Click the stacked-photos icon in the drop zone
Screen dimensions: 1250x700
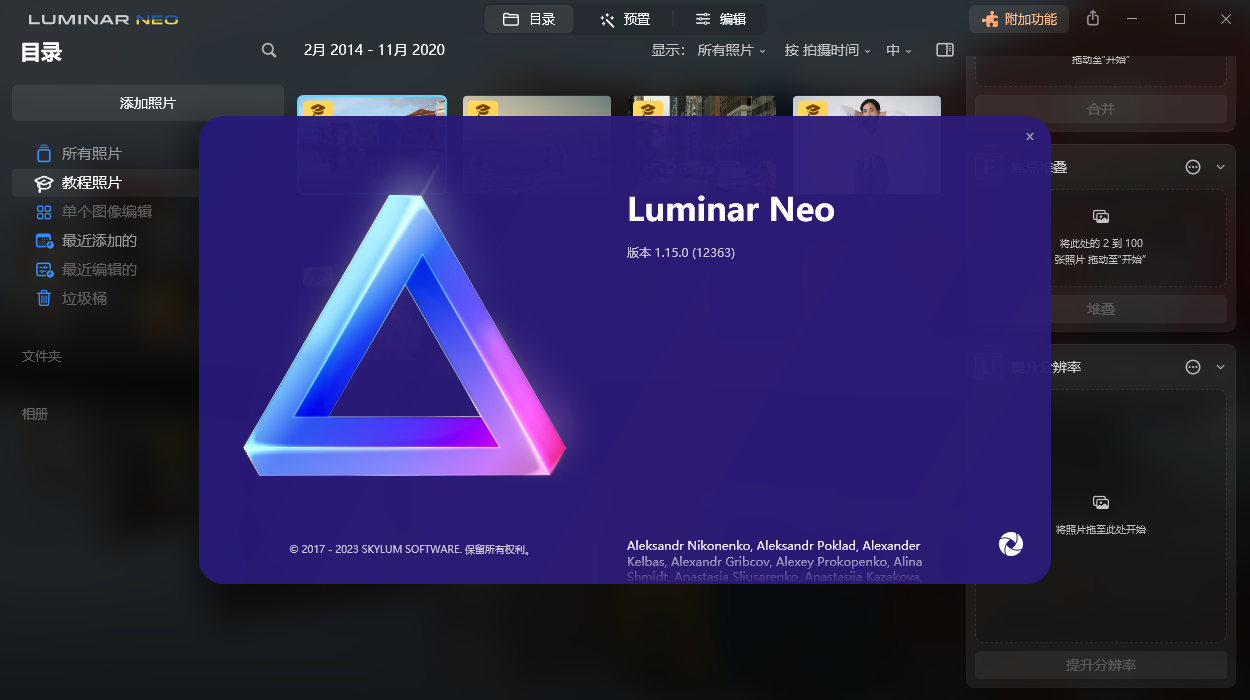tap(1101, 216)
